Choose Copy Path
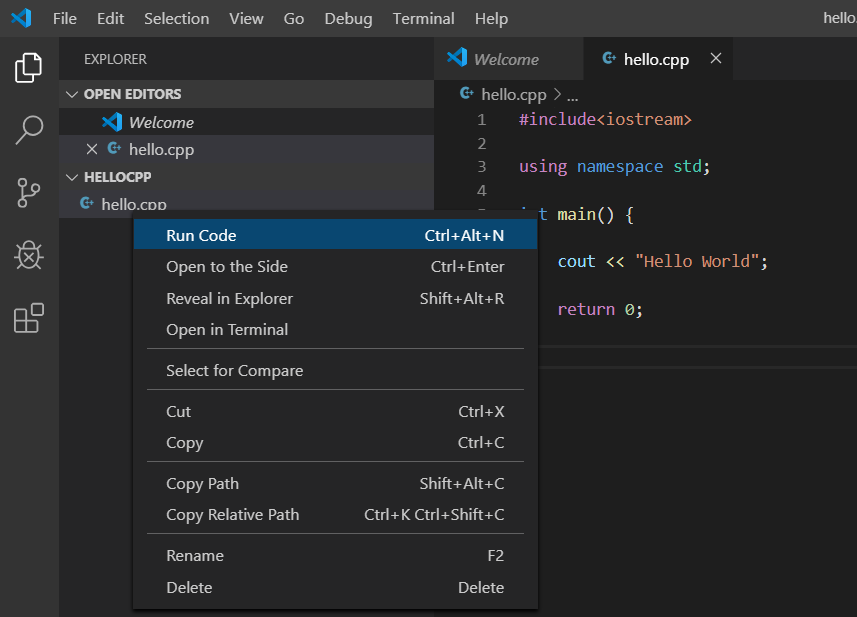This screenshot has width=857, height=617. pyautogui.click(x=335, y=484)
